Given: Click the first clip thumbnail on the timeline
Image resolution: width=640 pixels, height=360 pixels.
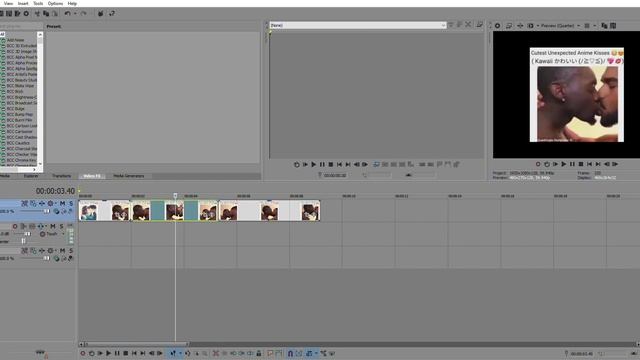Looking at the screenshot, I should point(89,211).
